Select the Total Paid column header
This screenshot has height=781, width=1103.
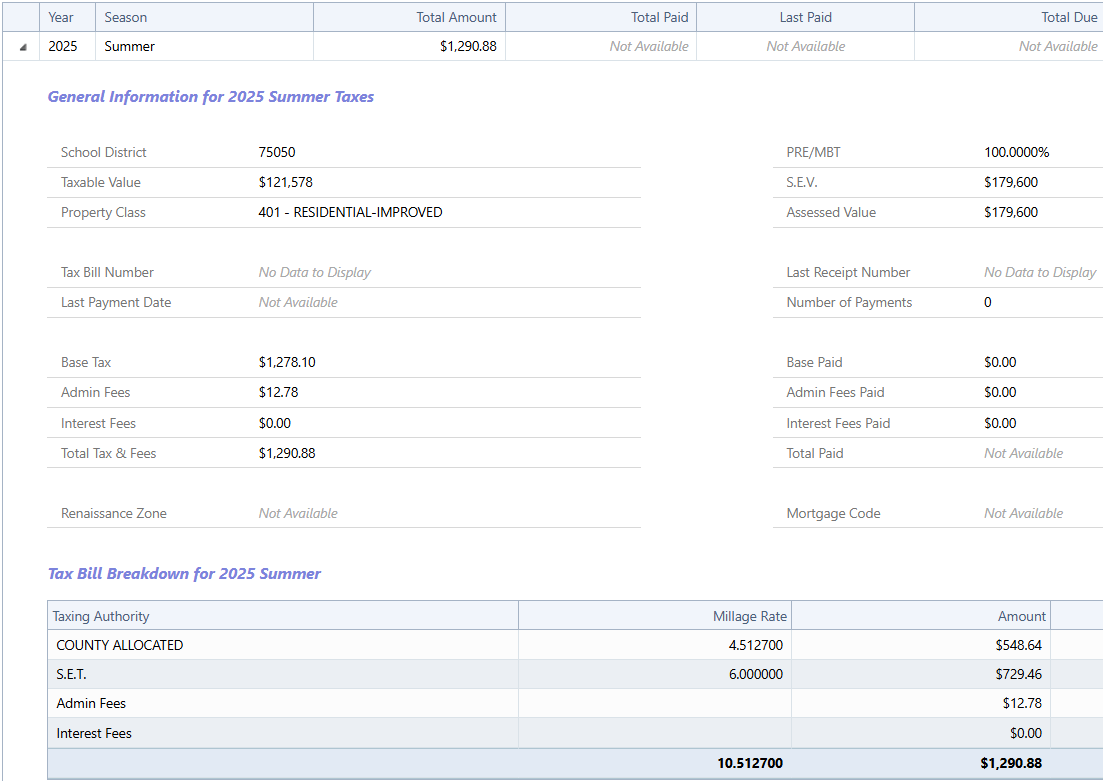659,17
